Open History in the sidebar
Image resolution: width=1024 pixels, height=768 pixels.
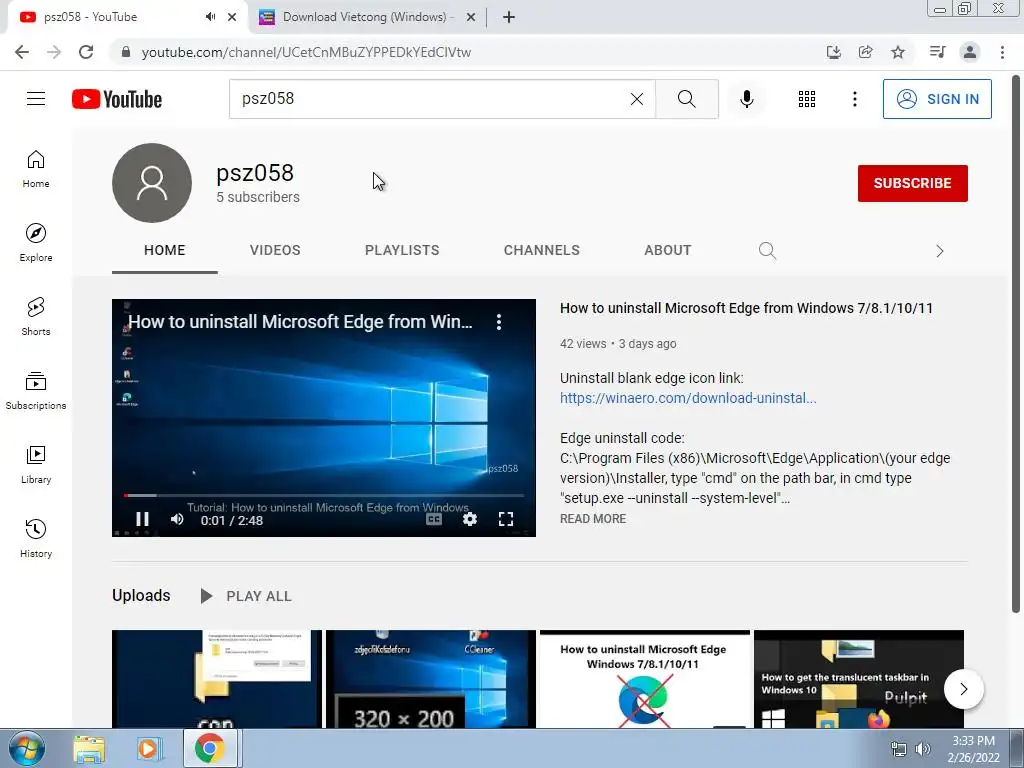click(36, 538)
